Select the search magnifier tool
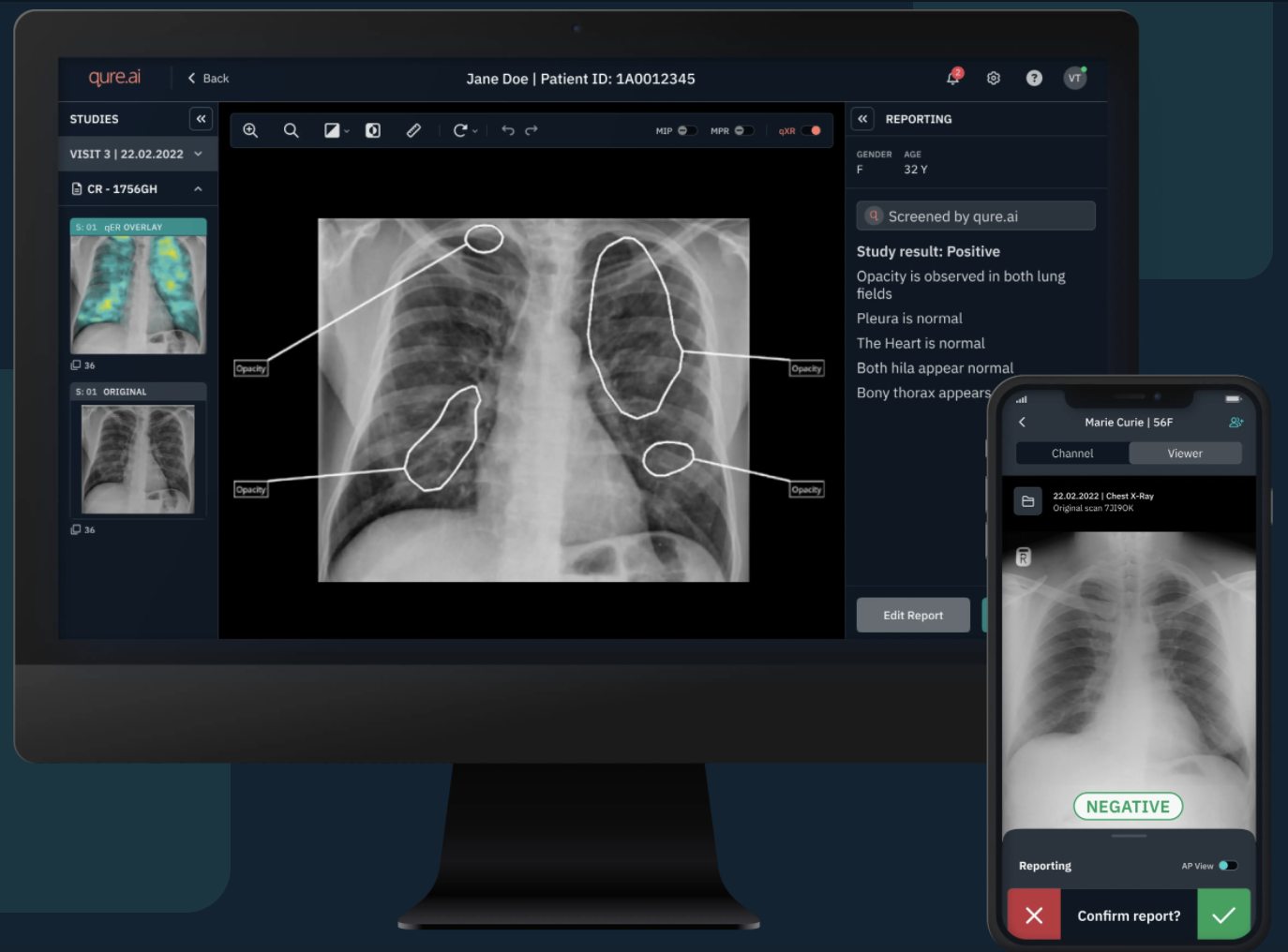Image resolution: width=1288 pixels, height=952 pixels. point(292,130)
